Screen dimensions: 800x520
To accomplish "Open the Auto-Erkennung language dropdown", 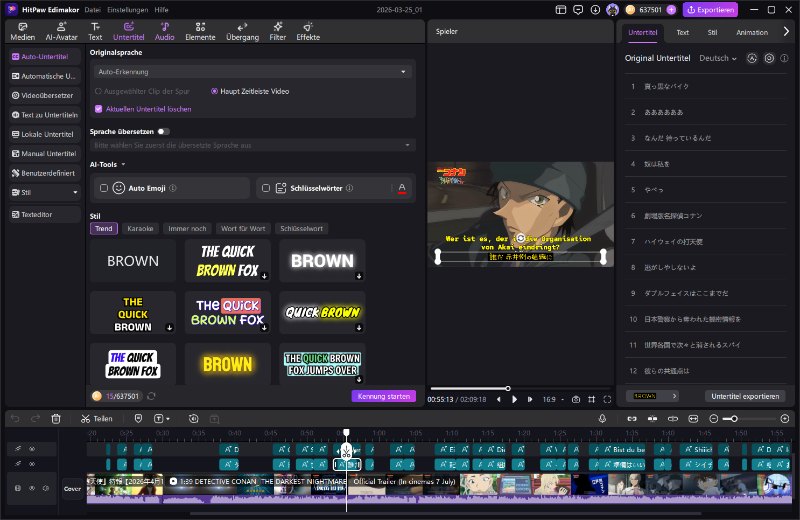I will tap(253, 72).
